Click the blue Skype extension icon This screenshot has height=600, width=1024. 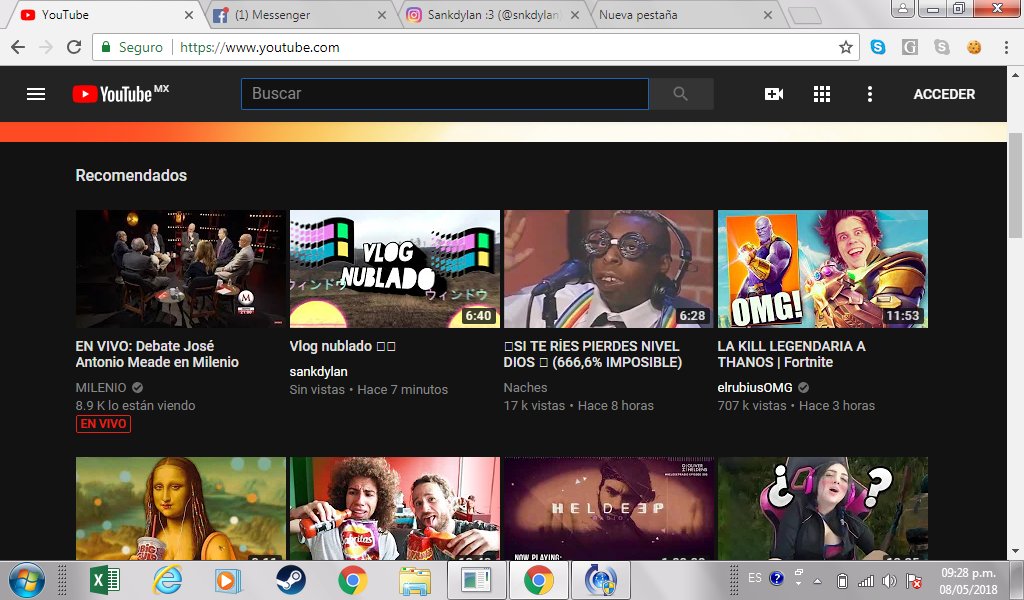point(878,47)
